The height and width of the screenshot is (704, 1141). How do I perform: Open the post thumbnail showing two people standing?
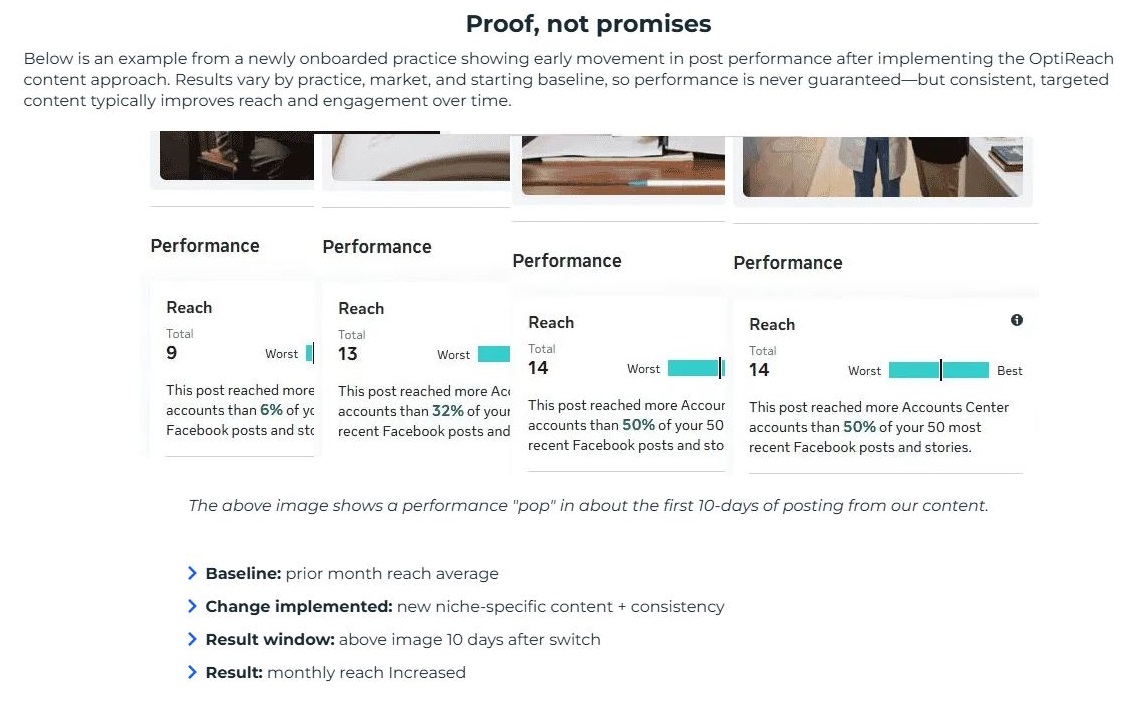tap(880, 167)
